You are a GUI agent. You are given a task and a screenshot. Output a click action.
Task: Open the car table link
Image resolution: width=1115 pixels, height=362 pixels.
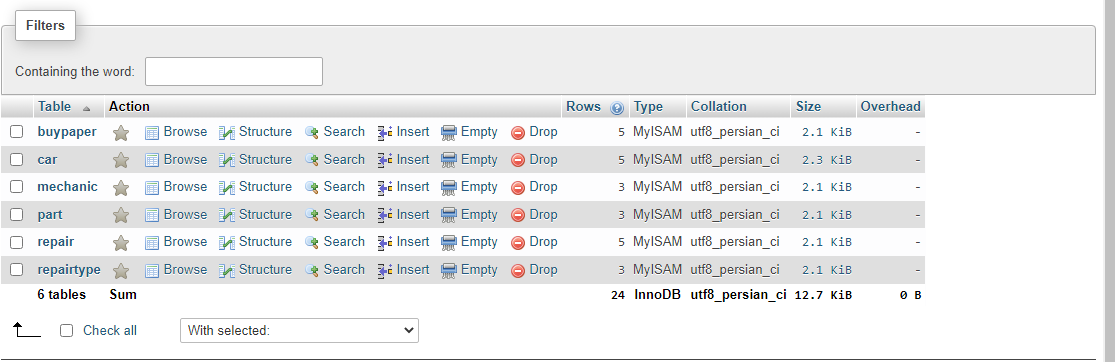pos(48,159)
